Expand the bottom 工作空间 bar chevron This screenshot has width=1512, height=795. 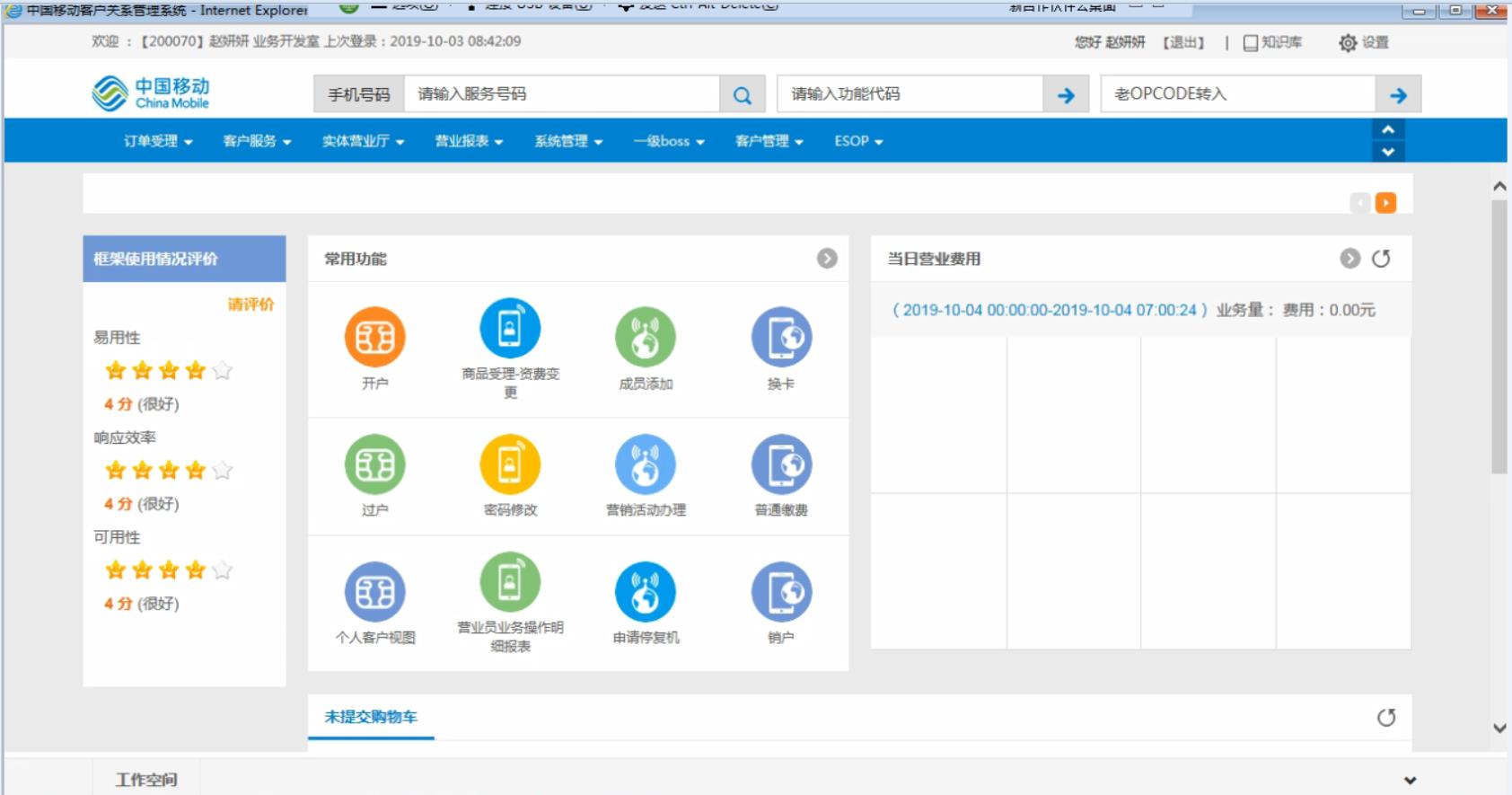click(1410, 781)
